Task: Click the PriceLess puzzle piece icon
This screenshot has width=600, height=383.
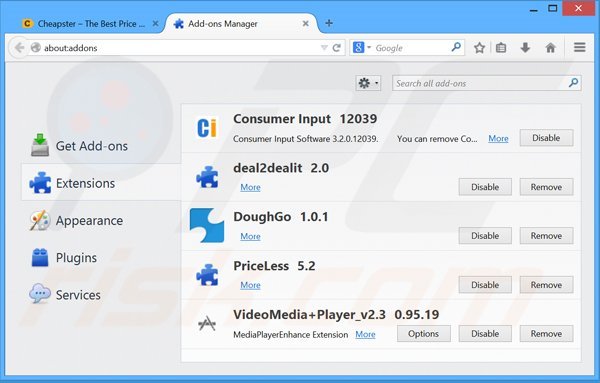Action: coord(207,275)
